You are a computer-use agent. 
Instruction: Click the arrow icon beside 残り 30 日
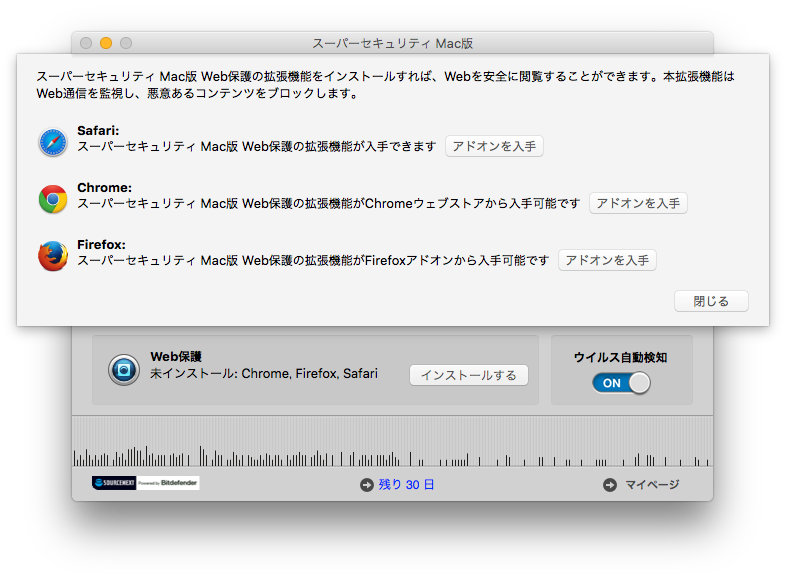[x=367, y=485]
